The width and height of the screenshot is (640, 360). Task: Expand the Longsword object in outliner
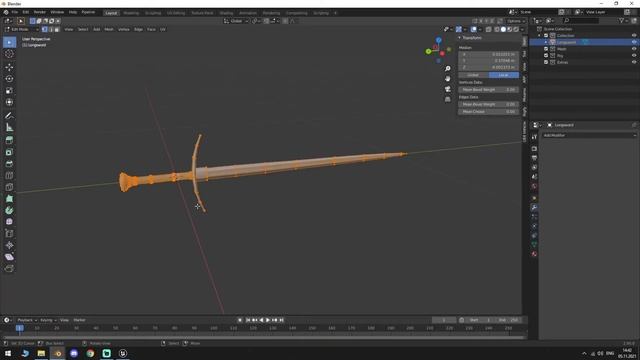click(x=546, y=42)
